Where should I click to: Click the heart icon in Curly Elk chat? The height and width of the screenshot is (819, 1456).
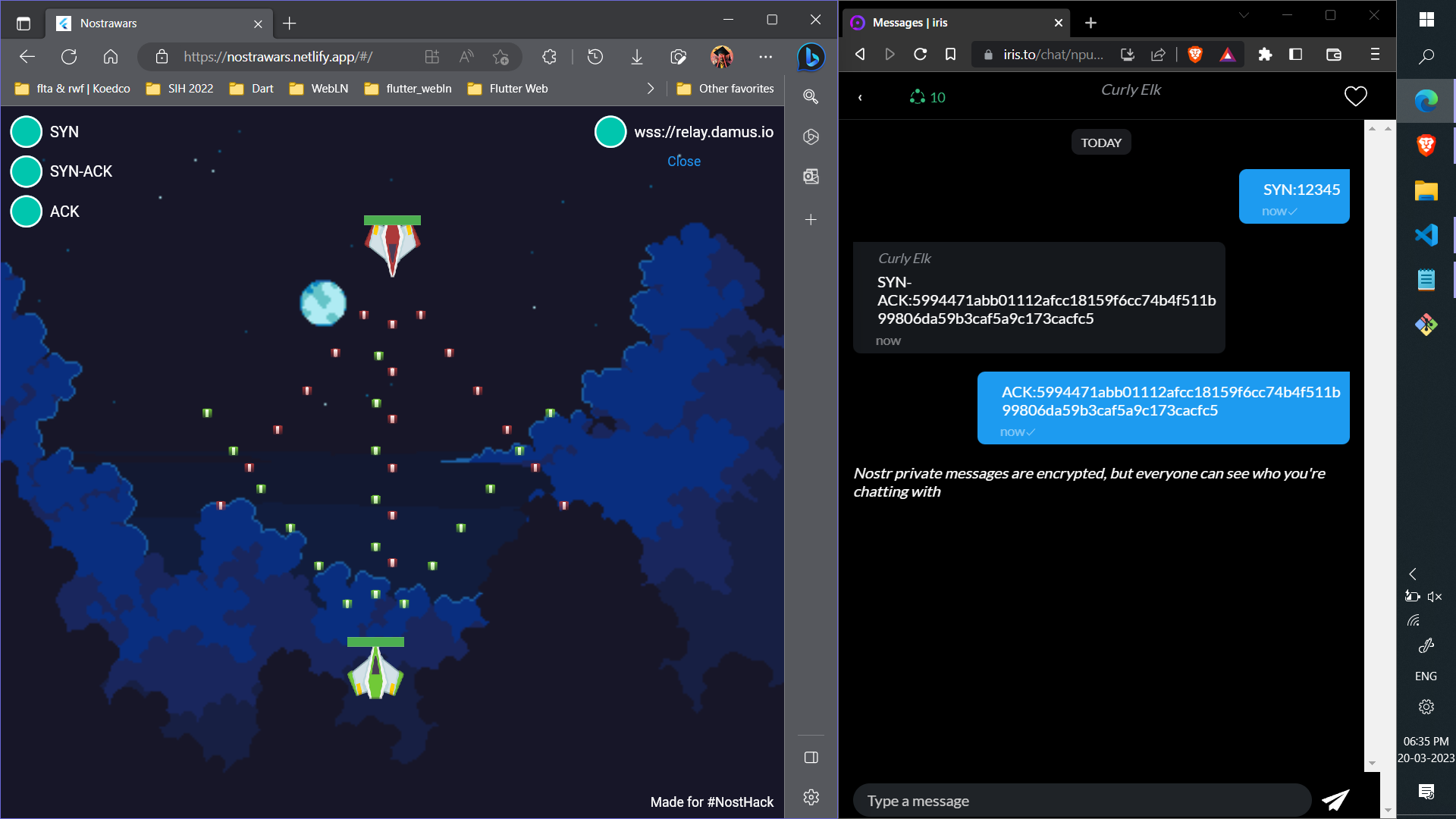pyautogui.click(x=1355, y=96)
